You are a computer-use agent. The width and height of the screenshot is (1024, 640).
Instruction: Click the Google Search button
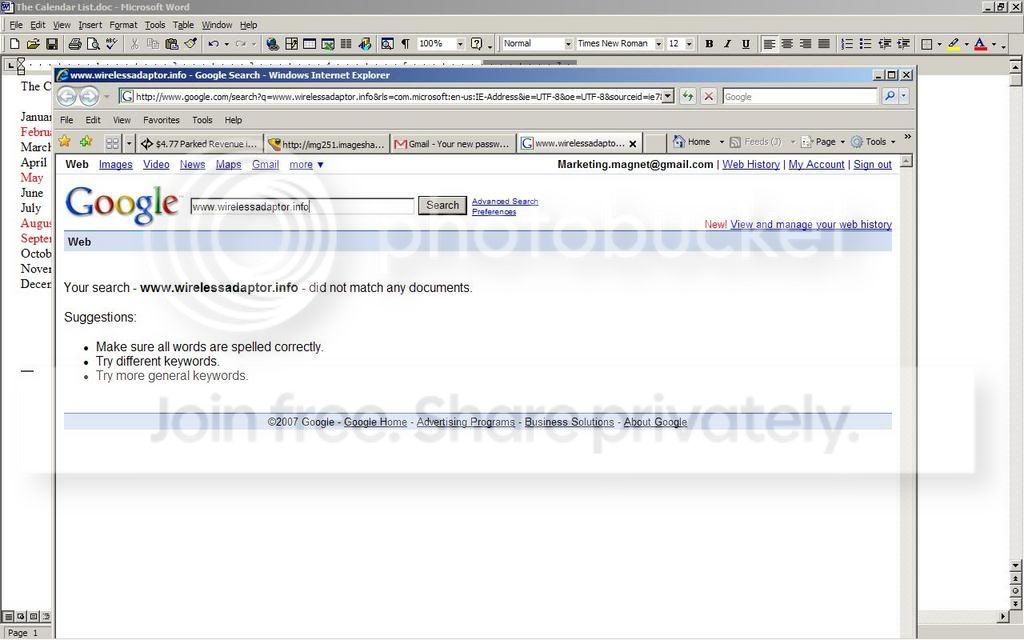click(x=442, y=205)
